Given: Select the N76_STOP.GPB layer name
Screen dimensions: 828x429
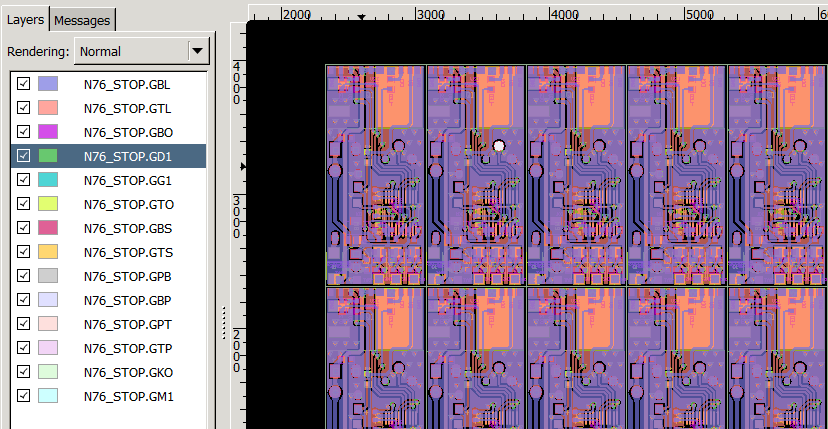Looking at the screenshot, I should tap(128, 276).
